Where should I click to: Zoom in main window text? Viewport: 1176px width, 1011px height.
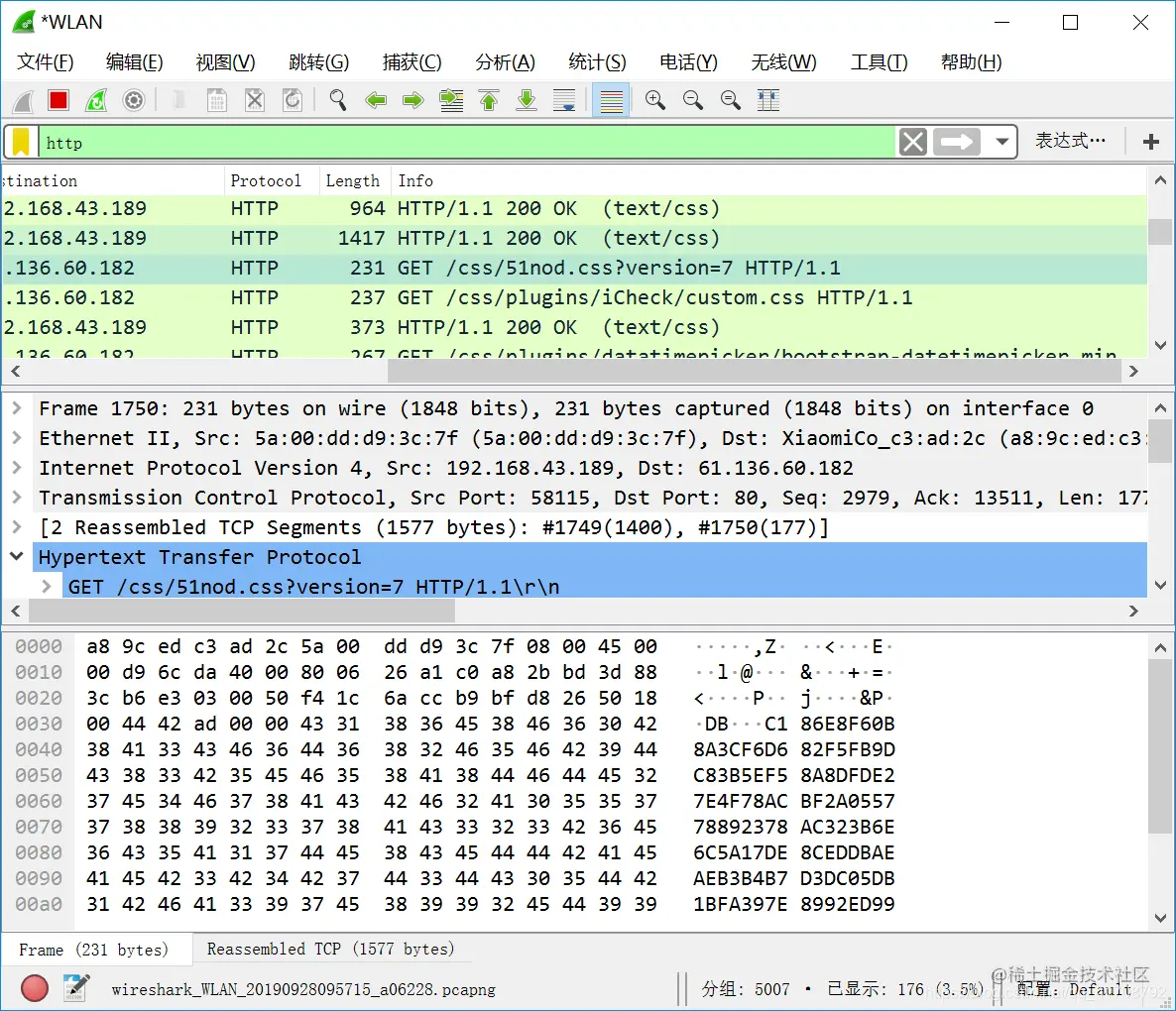click(655, 100)
